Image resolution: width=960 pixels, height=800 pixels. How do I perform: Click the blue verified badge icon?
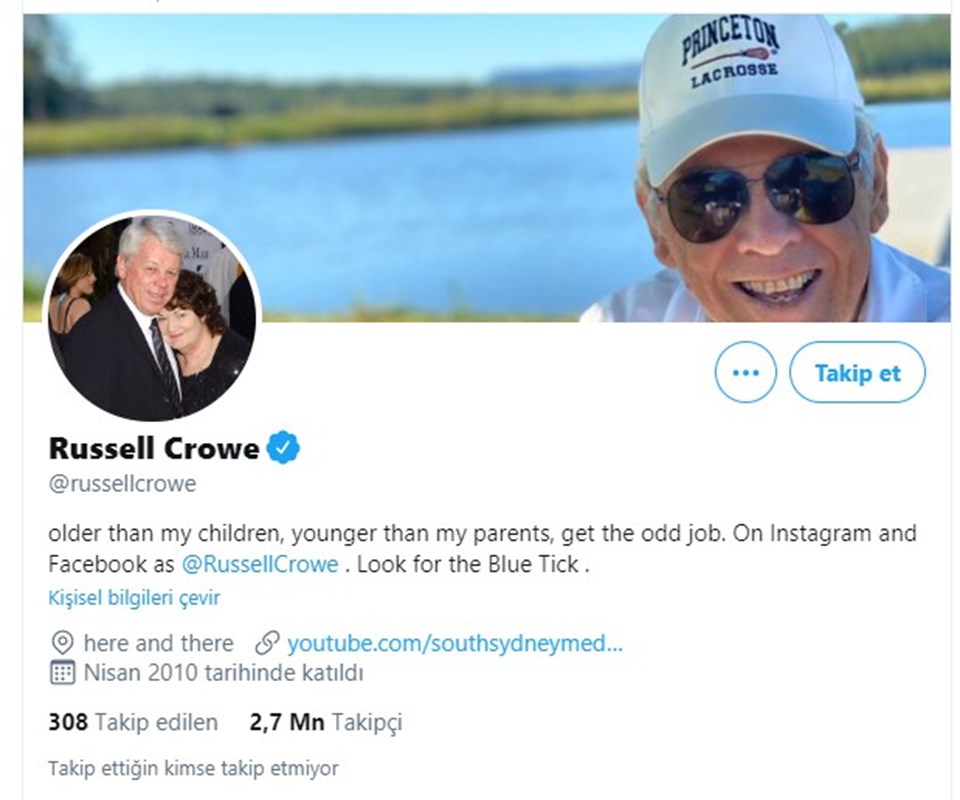click(283, 447)
